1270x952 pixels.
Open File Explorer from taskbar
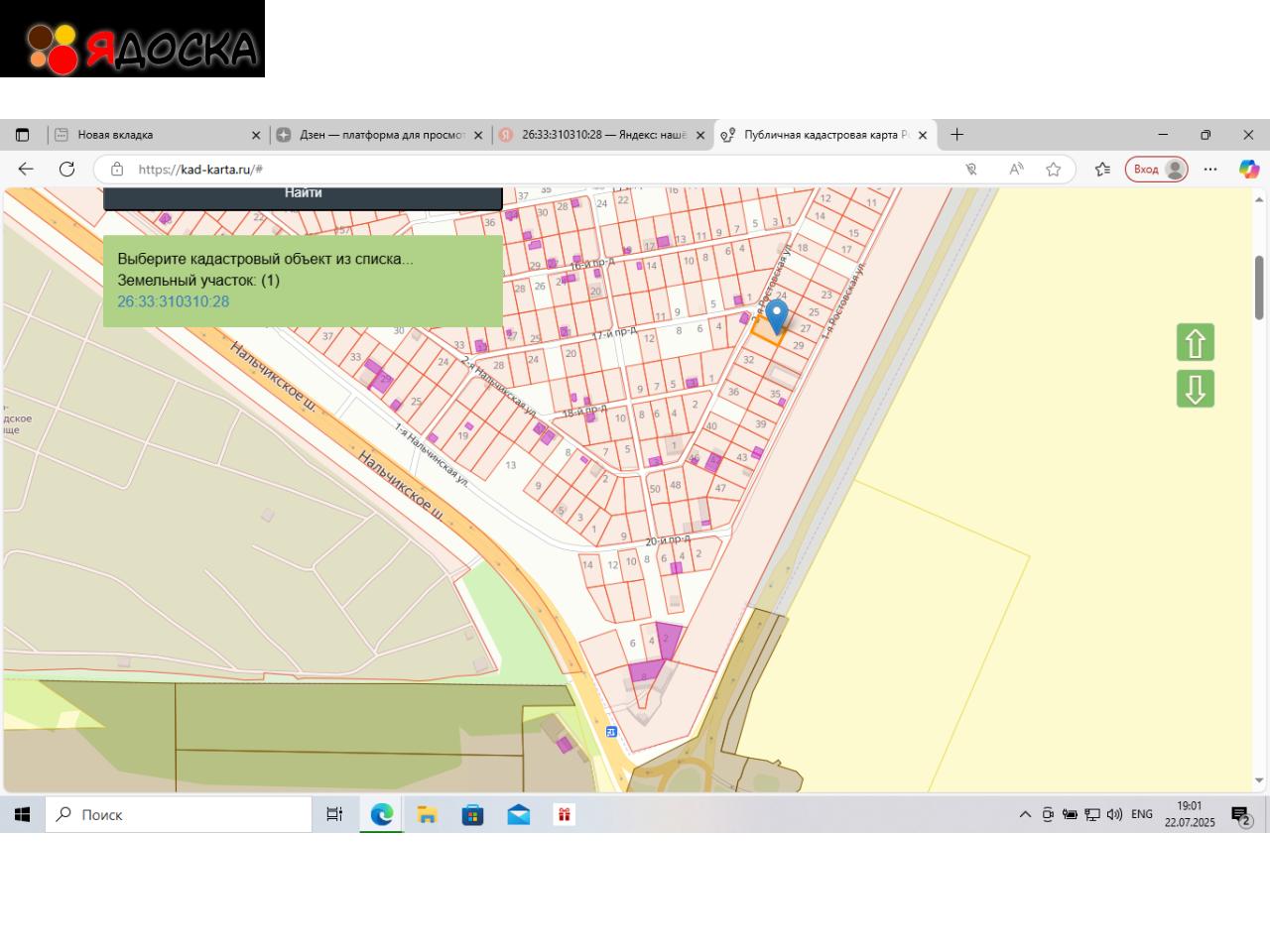click(428, 814)
